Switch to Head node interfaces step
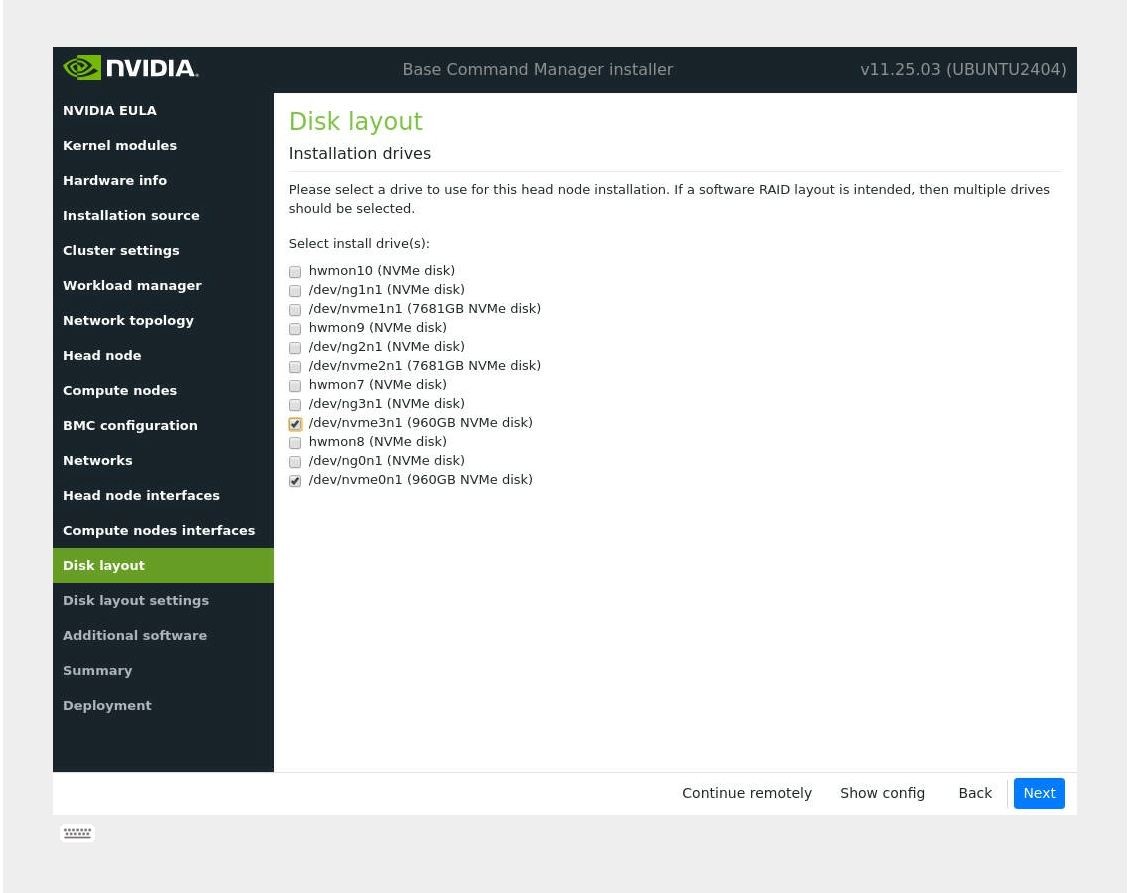 [141, 495]
